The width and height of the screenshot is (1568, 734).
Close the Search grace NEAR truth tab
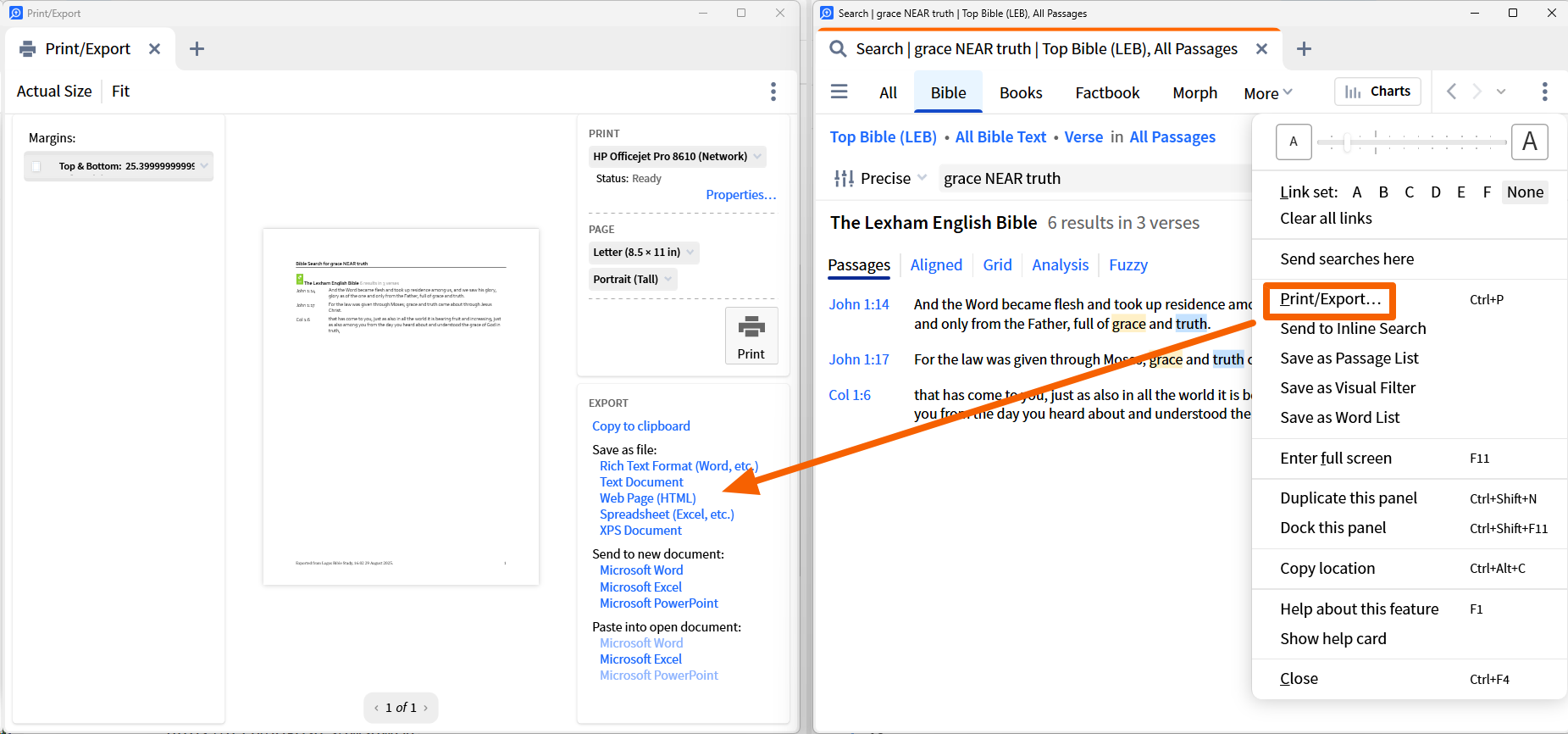coord(1261,49)
